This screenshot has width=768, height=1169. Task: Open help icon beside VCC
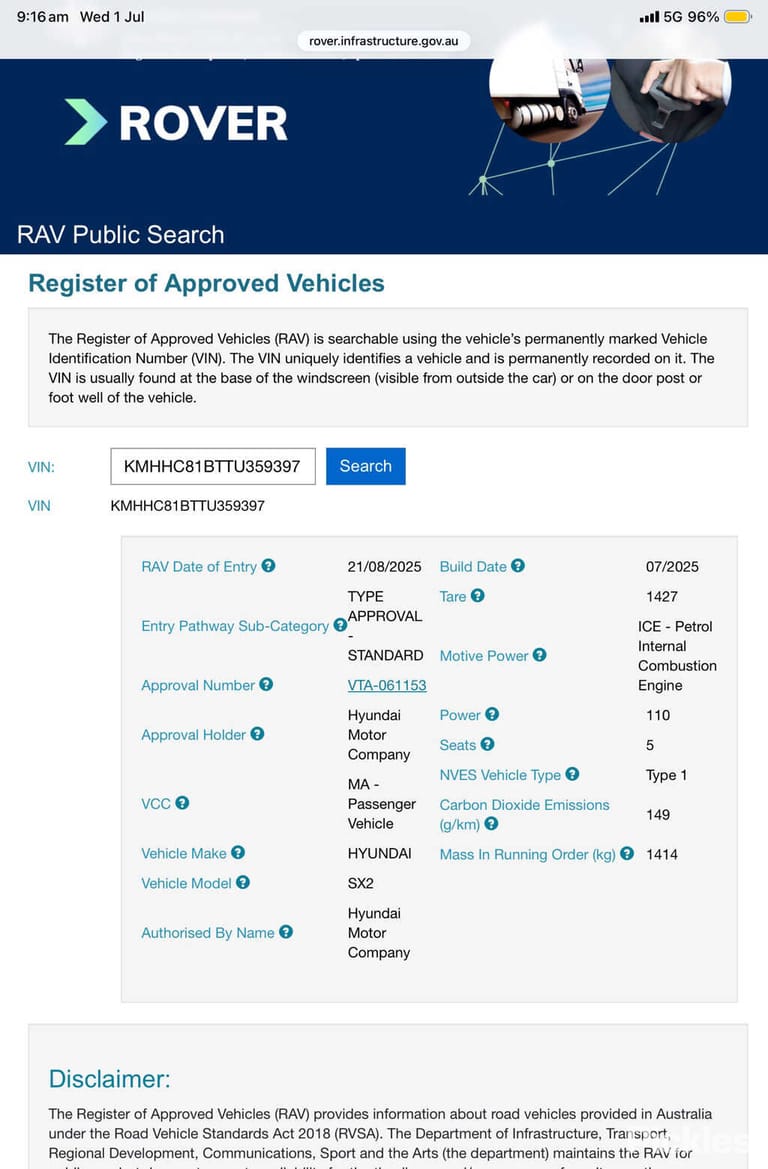182,803
